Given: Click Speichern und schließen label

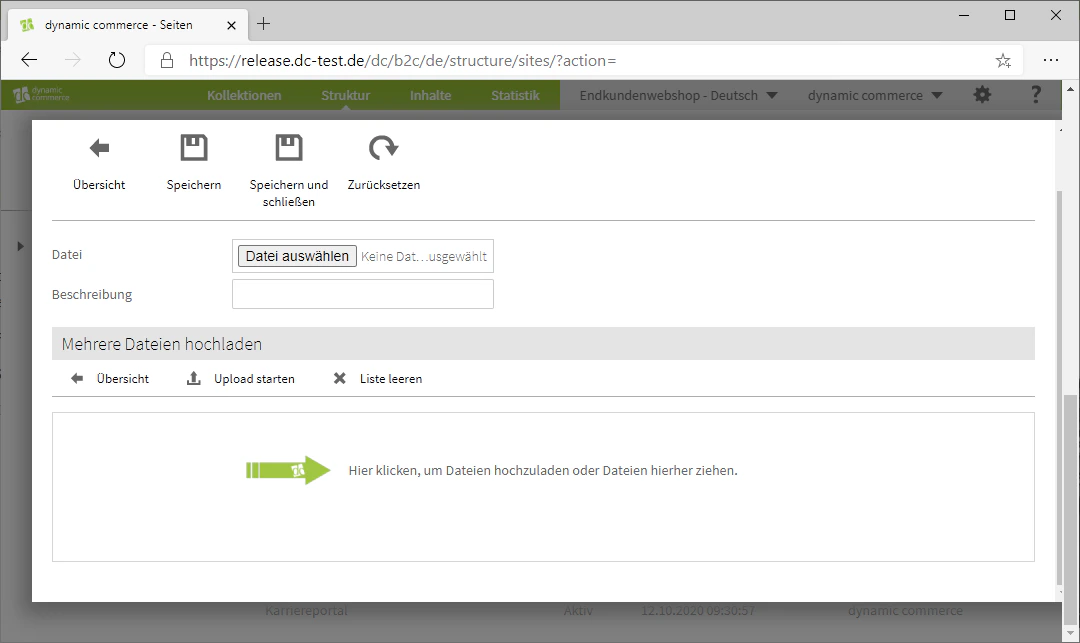Looking at the screenshot, I should 289,193.
